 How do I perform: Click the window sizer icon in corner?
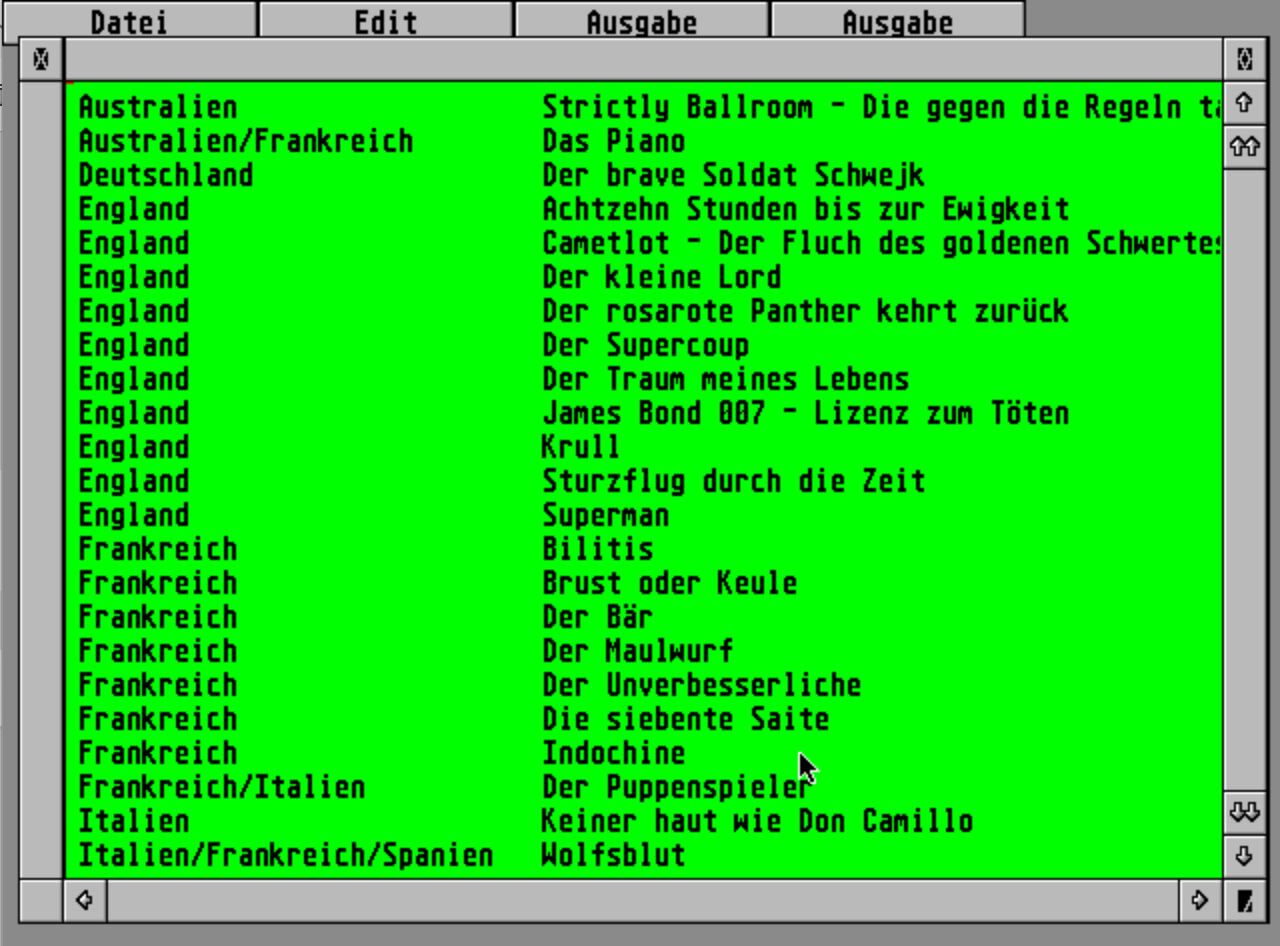[x=1245, y=900]
